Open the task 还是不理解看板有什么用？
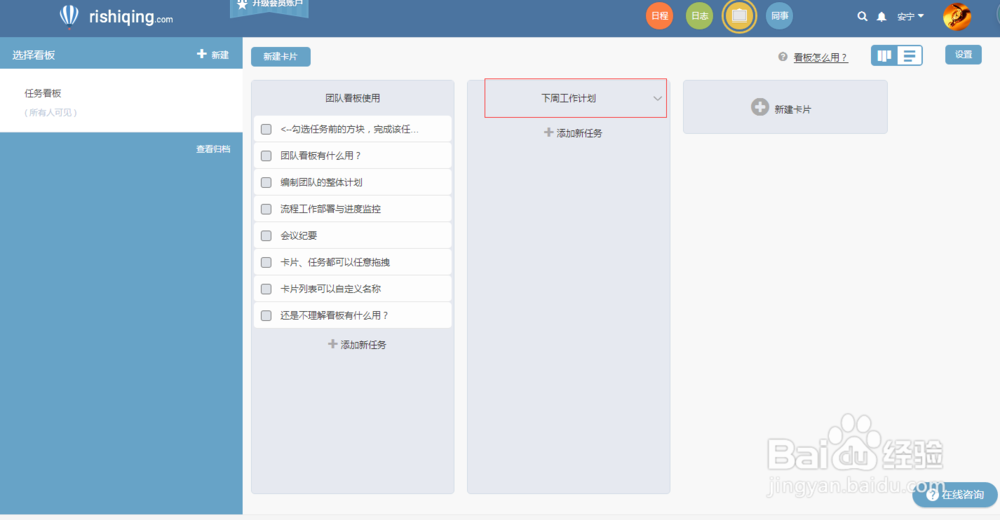Viewport: 1000px width, 520px height. (334, 316)
